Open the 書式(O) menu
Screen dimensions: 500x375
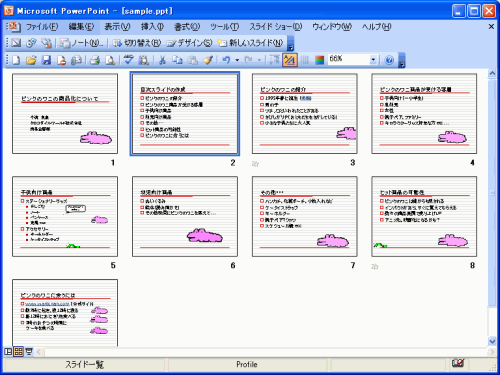pyautogui.click(x=187, y=27)
